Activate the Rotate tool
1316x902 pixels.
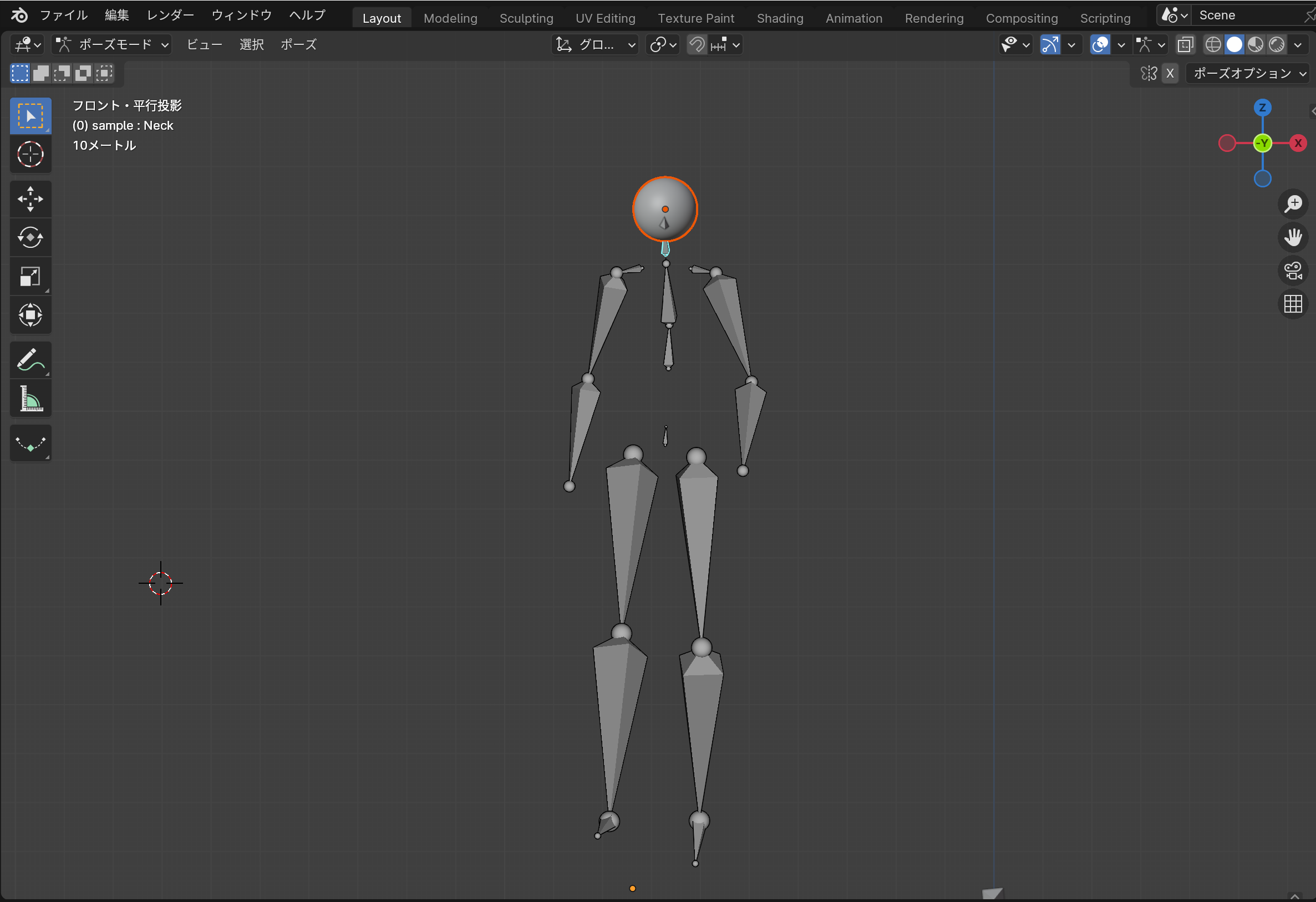pyautogui.click(x=31, y=238)
